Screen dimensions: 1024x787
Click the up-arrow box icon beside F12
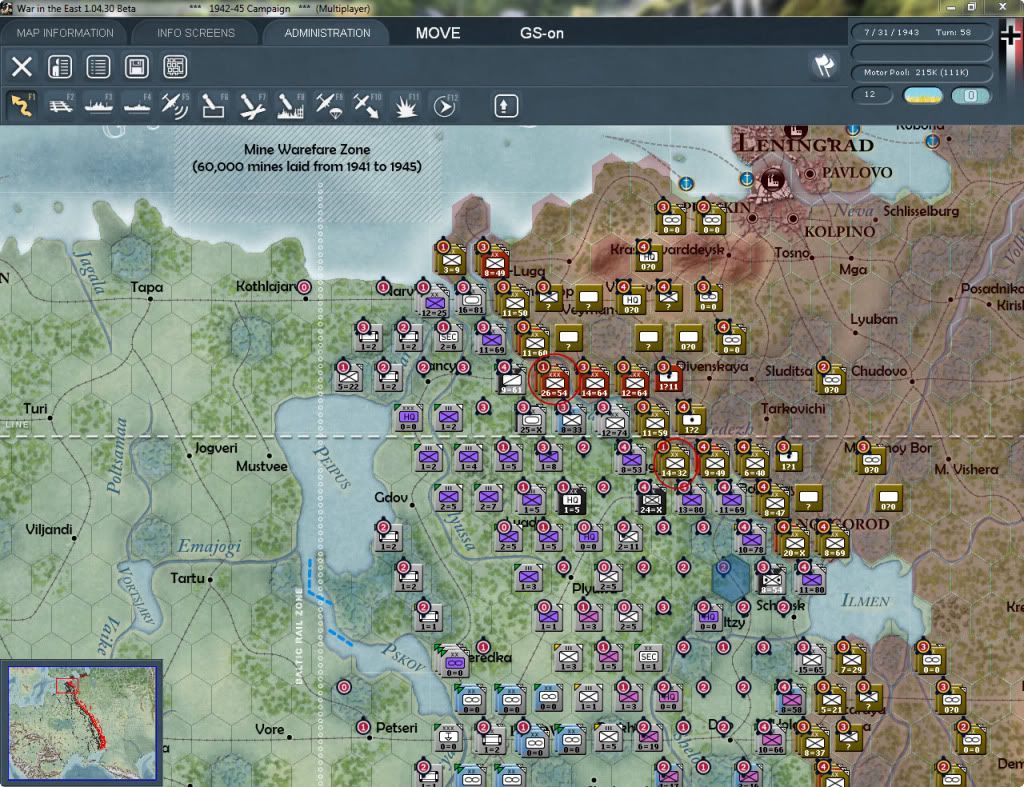click(505, 106)
